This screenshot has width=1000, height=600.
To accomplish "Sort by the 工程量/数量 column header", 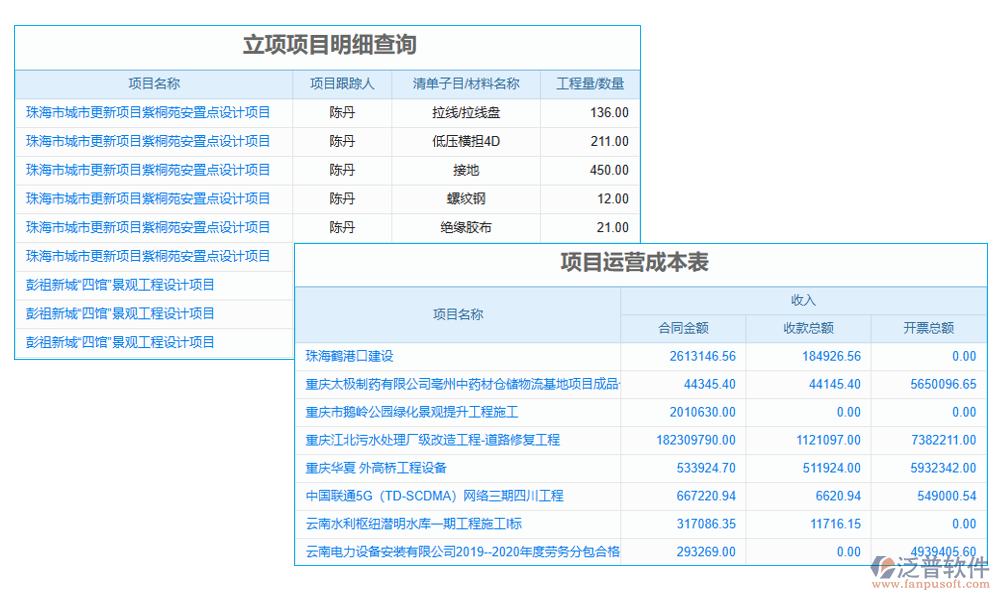I will [588, 84].
